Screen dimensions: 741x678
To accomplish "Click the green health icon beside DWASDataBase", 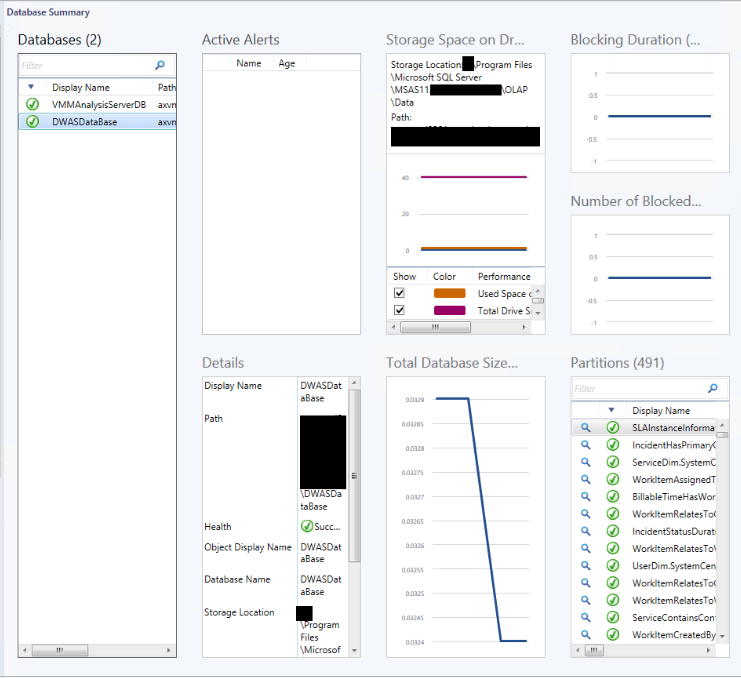I will coord(32,122).
